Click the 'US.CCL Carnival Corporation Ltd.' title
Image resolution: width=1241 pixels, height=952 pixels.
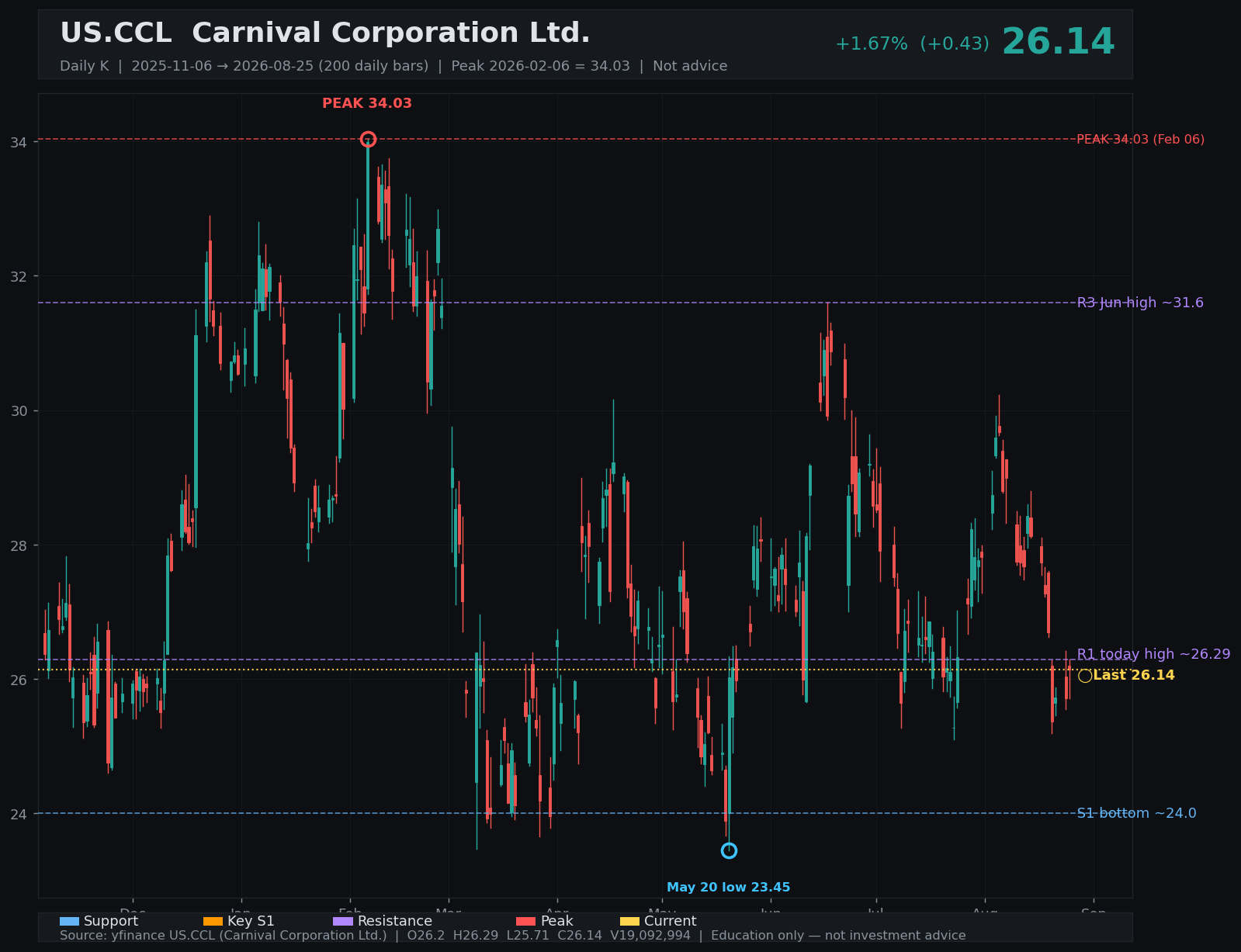(x=325, y=33)
